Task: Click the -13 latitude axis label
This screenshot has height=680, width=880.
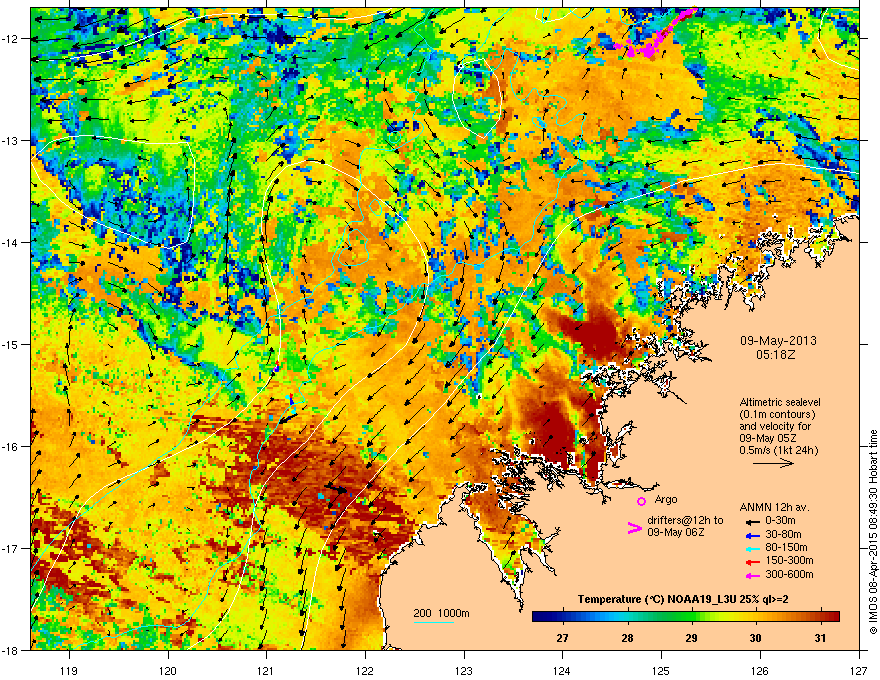Action: (10, 141)
